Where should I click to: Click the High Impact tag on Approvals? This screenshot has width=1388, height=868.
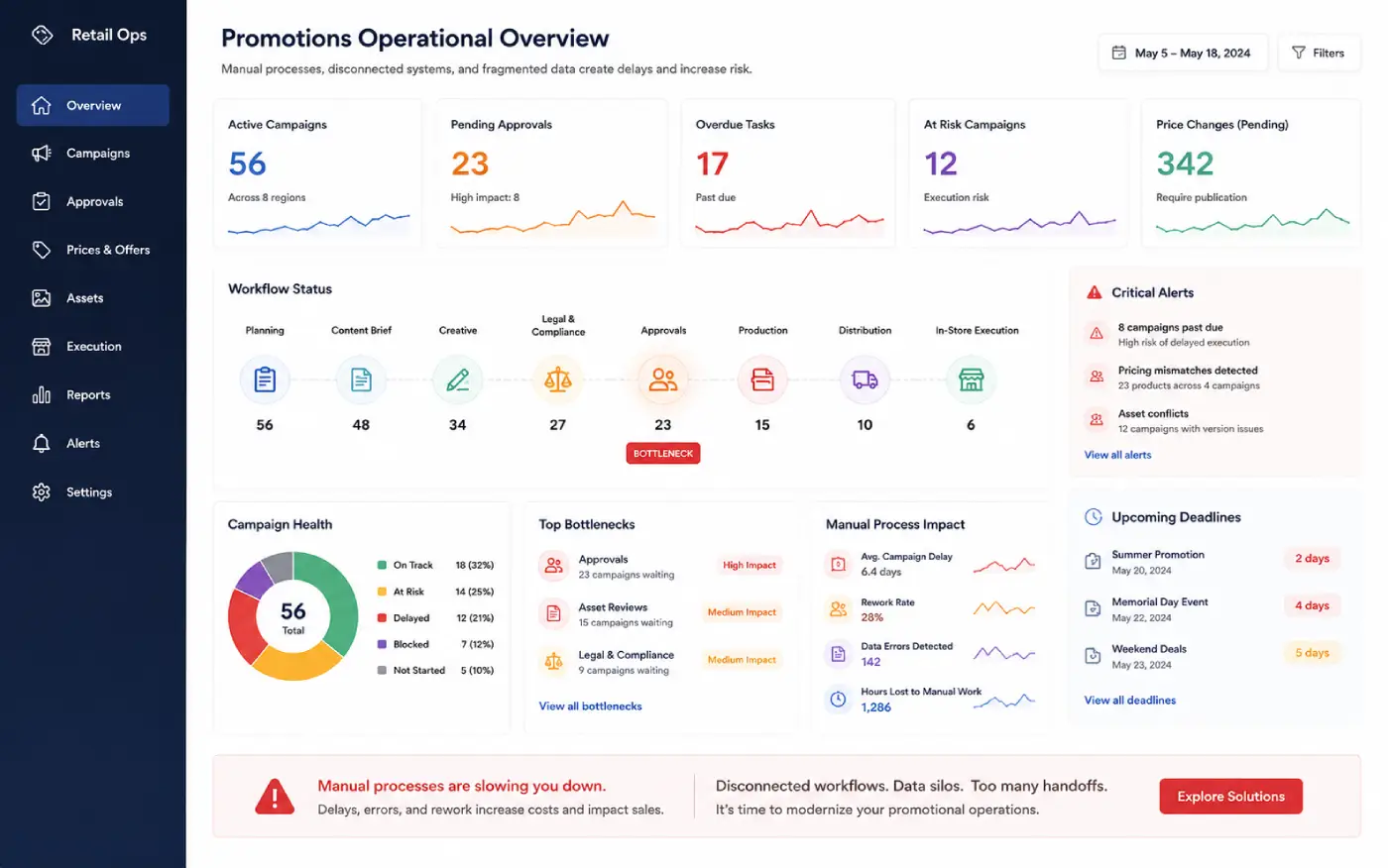coord(750,565)
